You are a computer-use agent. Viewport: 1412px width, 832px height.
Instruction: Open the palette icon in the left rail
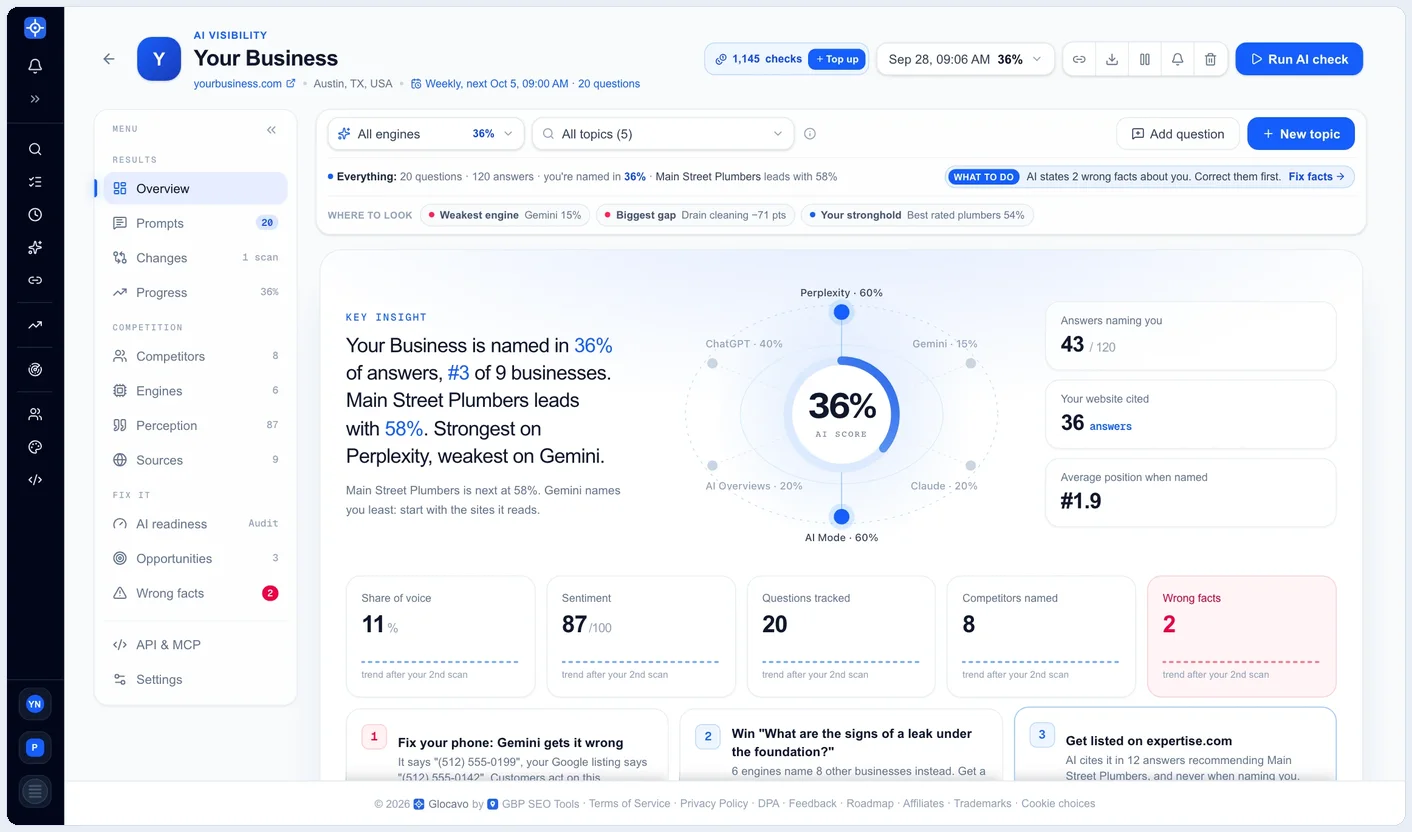[35, 447]
